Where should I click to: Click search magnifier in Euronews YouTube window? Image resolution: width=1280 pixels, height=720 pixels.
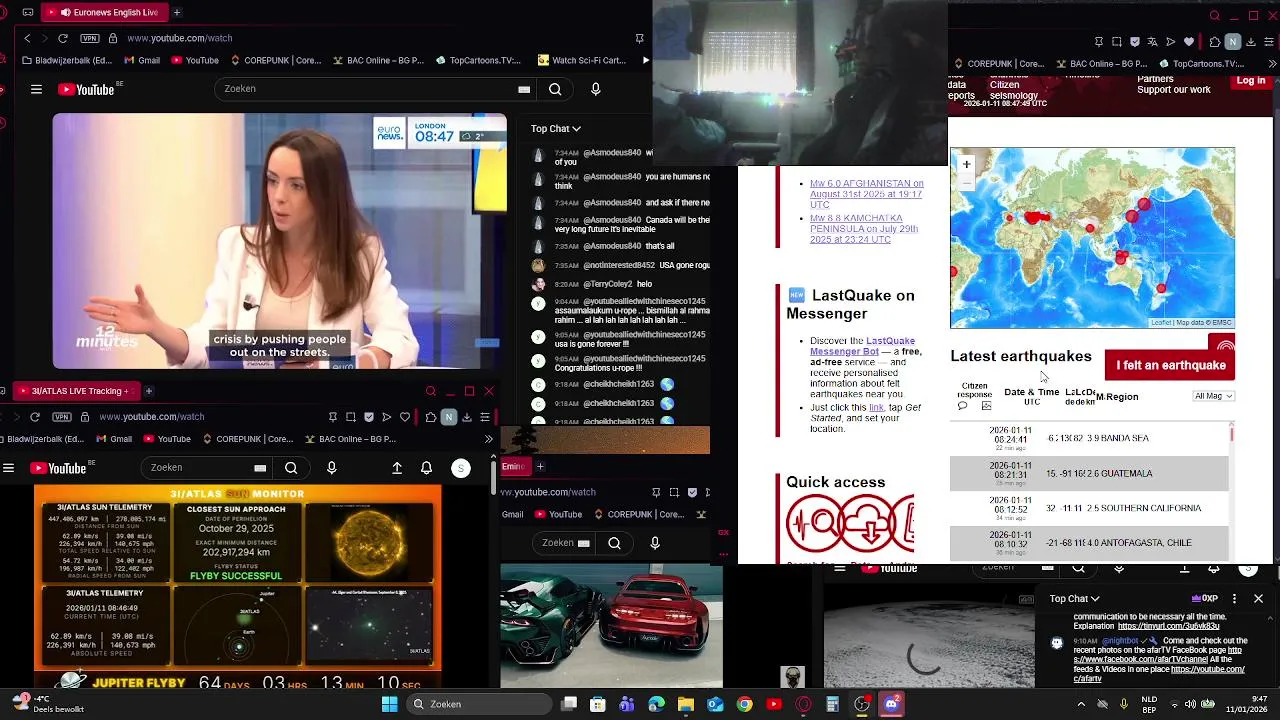click(x=555, y=89)
